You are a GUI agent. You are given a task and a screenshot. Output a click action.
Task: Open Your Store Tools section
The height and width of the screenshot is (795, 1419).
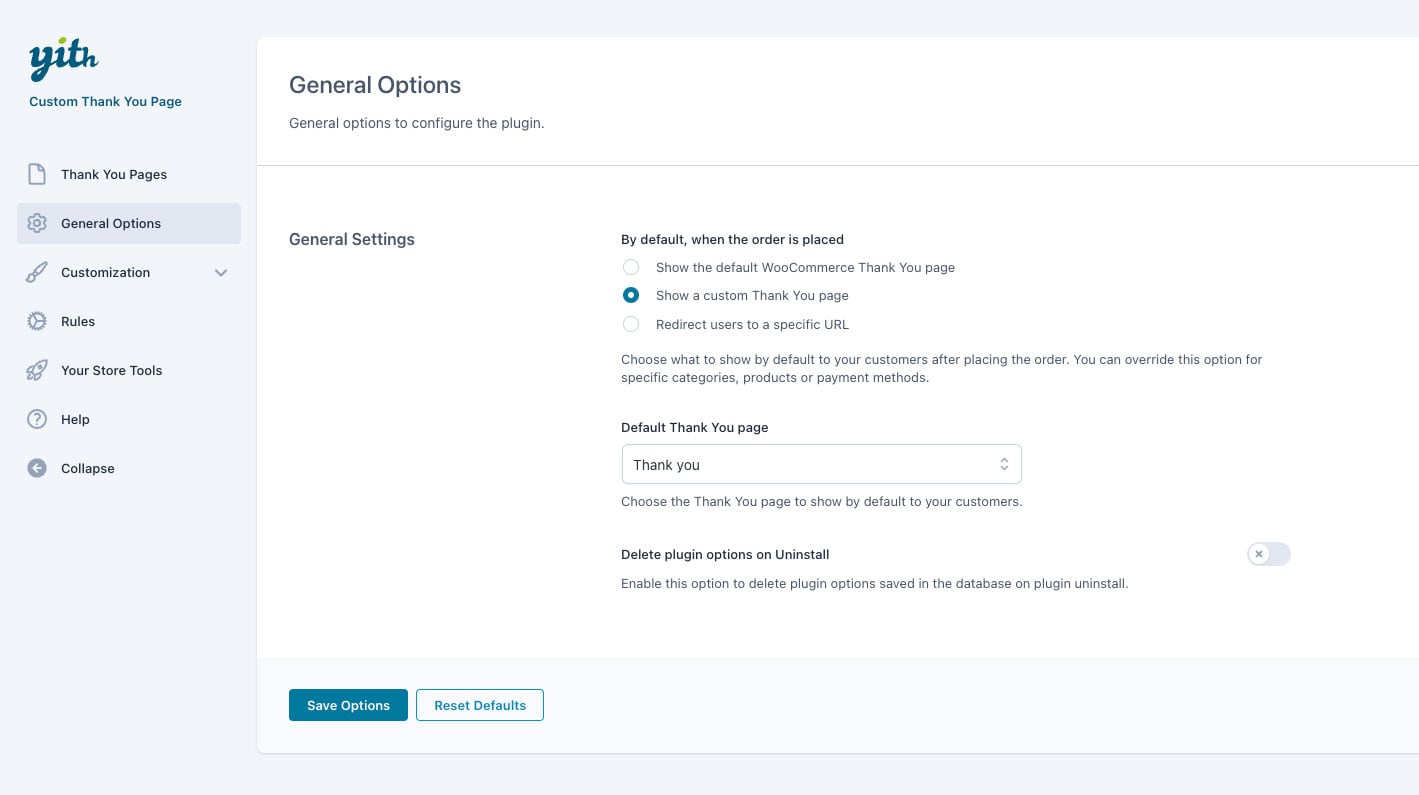point(111,370)
